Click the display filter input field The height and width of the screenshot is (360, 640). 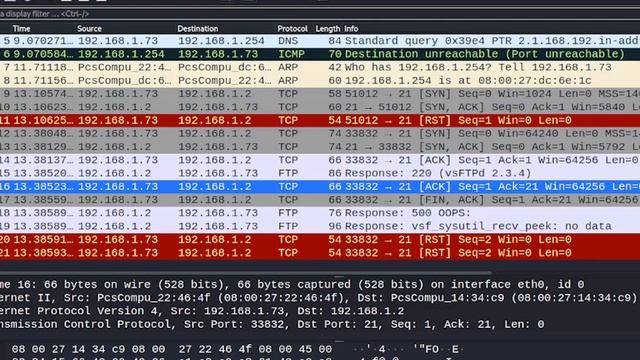(320, 13)
